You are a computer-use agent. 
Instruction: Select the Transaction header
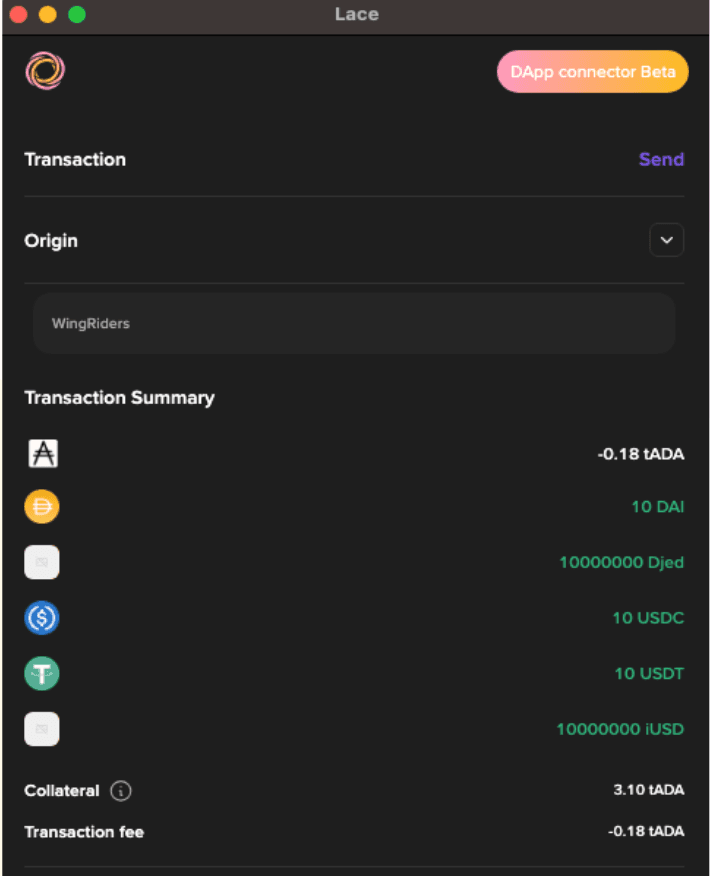75,159
